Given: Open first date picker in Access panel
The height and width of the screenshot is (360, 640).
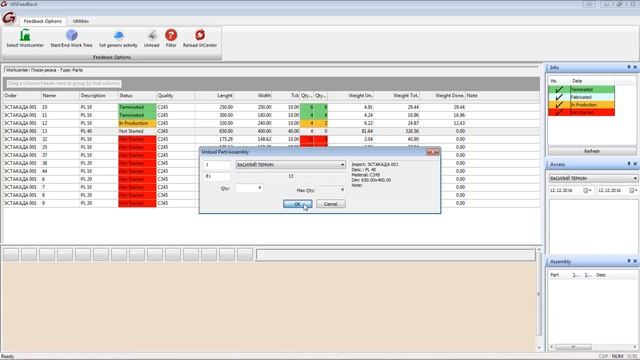Looking at the screenshot, I should click(x=587, y=191).
